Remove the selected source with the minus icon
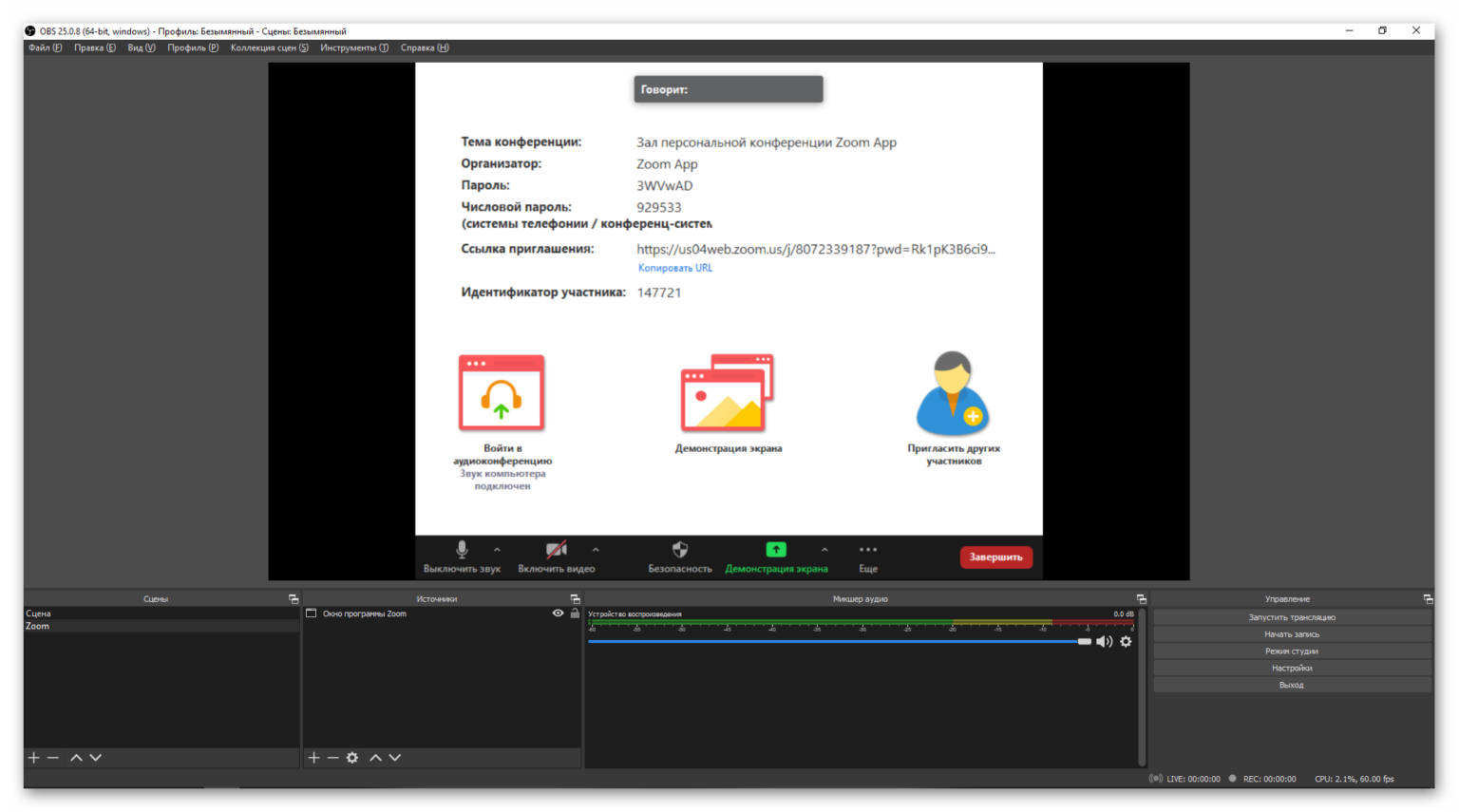The image size is (1459, 812). [x=332, y=758]
